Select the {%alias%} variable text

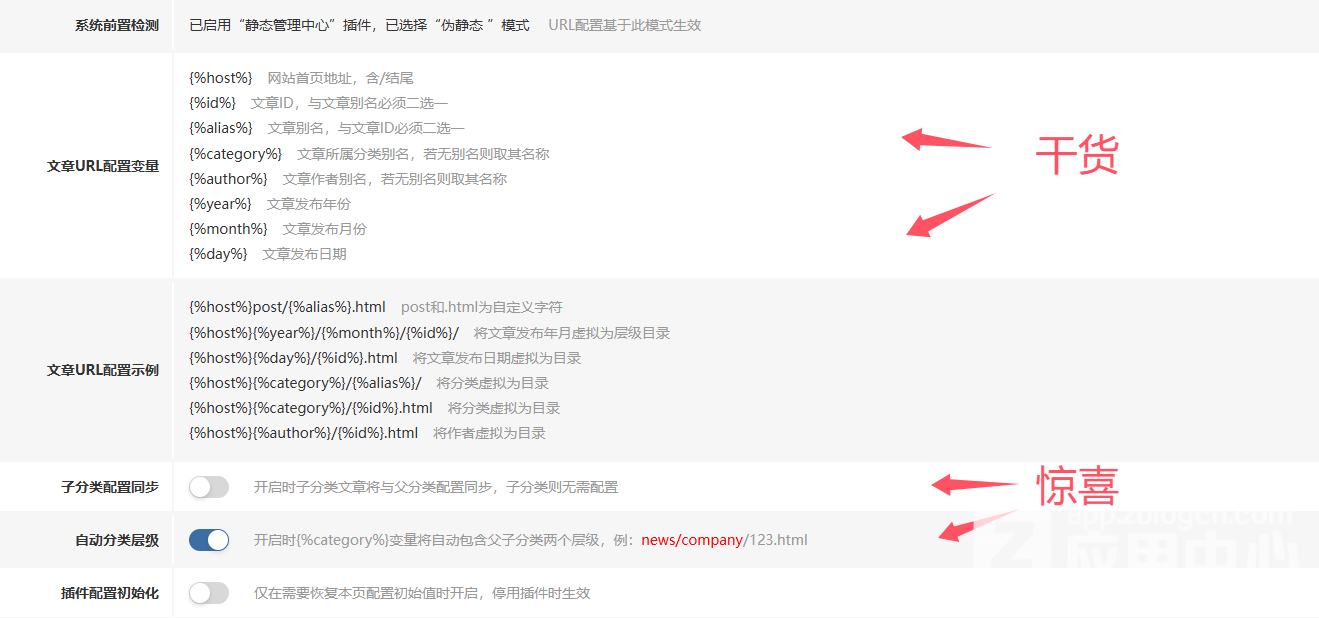221,128
